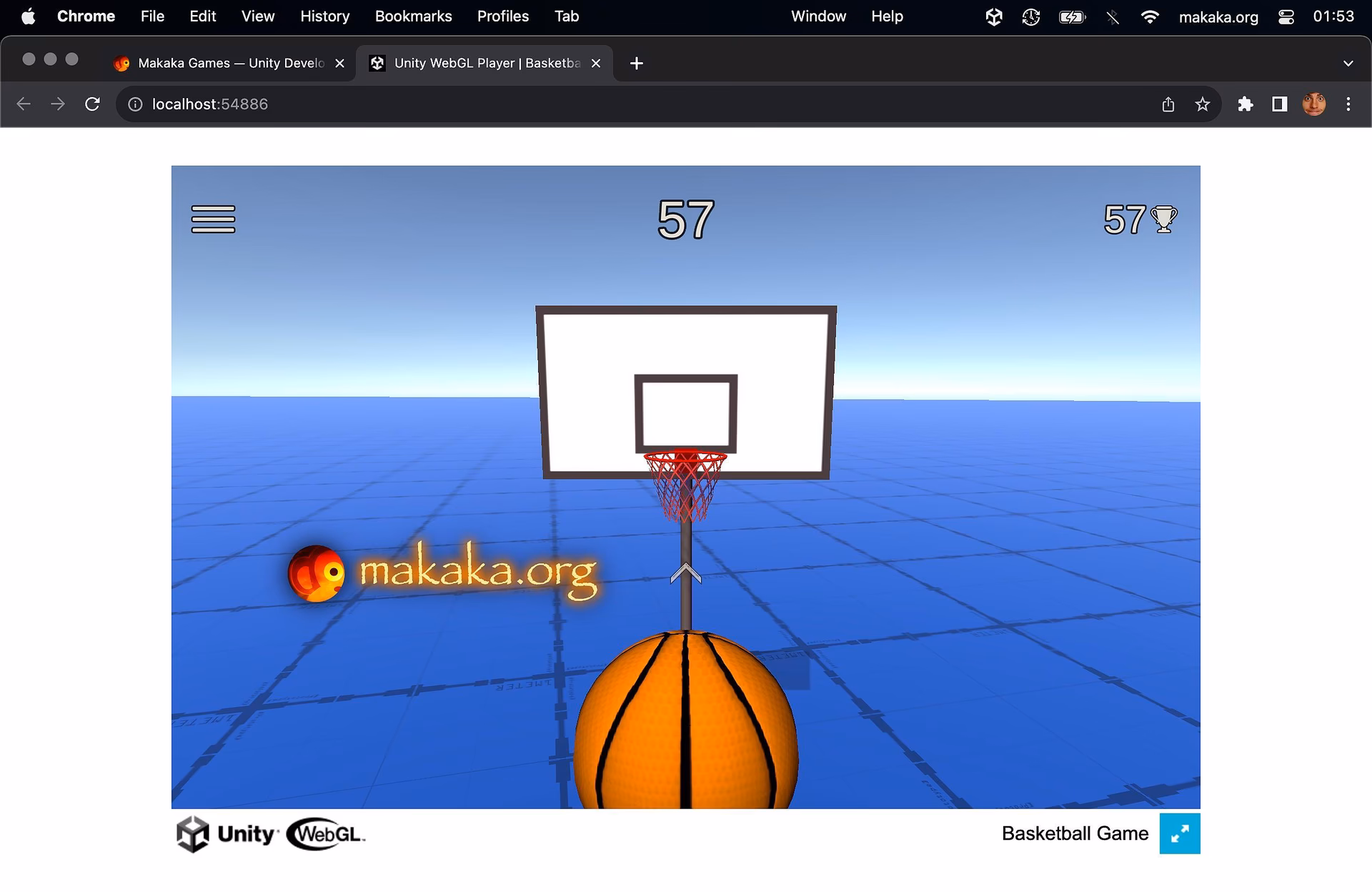Open the site information padlock panel
1372x892 pixels.
click(135, 104)
